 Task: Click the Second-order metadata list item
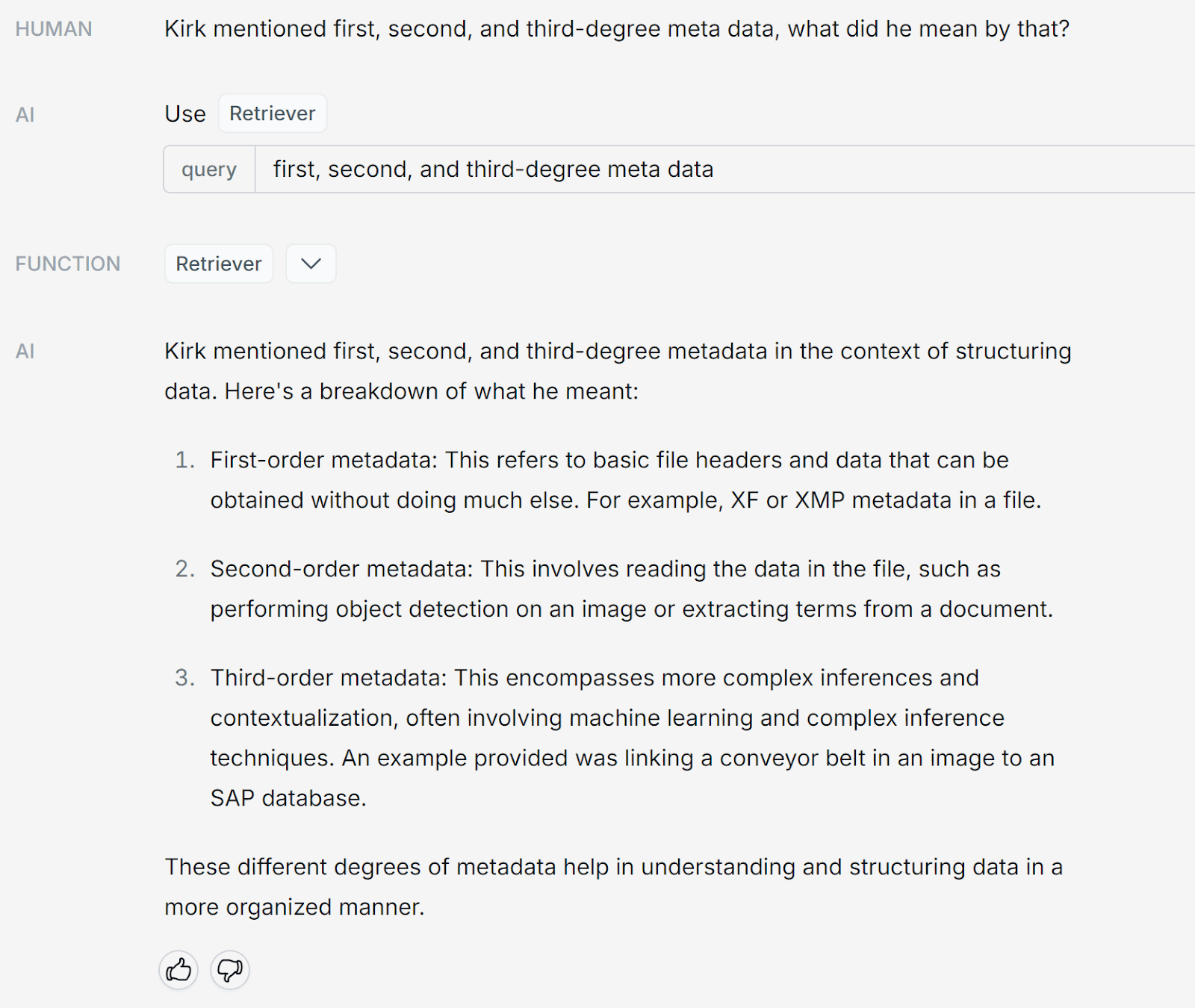click(x=630, y=589)
